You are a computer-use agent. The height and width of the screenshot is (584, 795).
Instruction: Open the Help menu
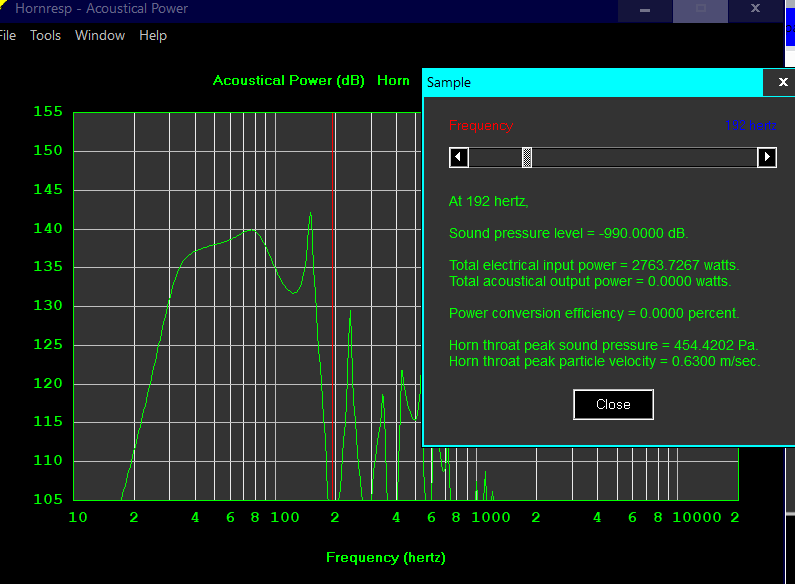click(x=153, y=35)
